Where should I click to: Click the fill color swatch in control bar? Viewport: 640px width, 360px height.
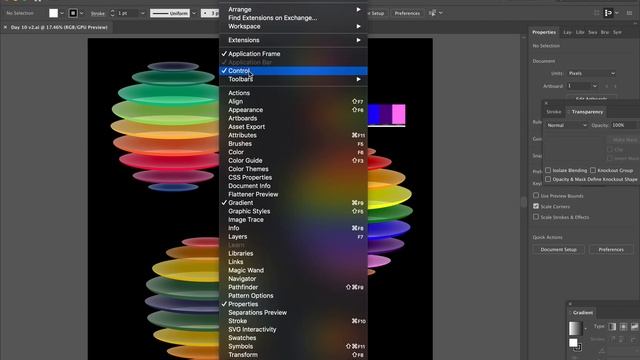click(x=53, y=13)
